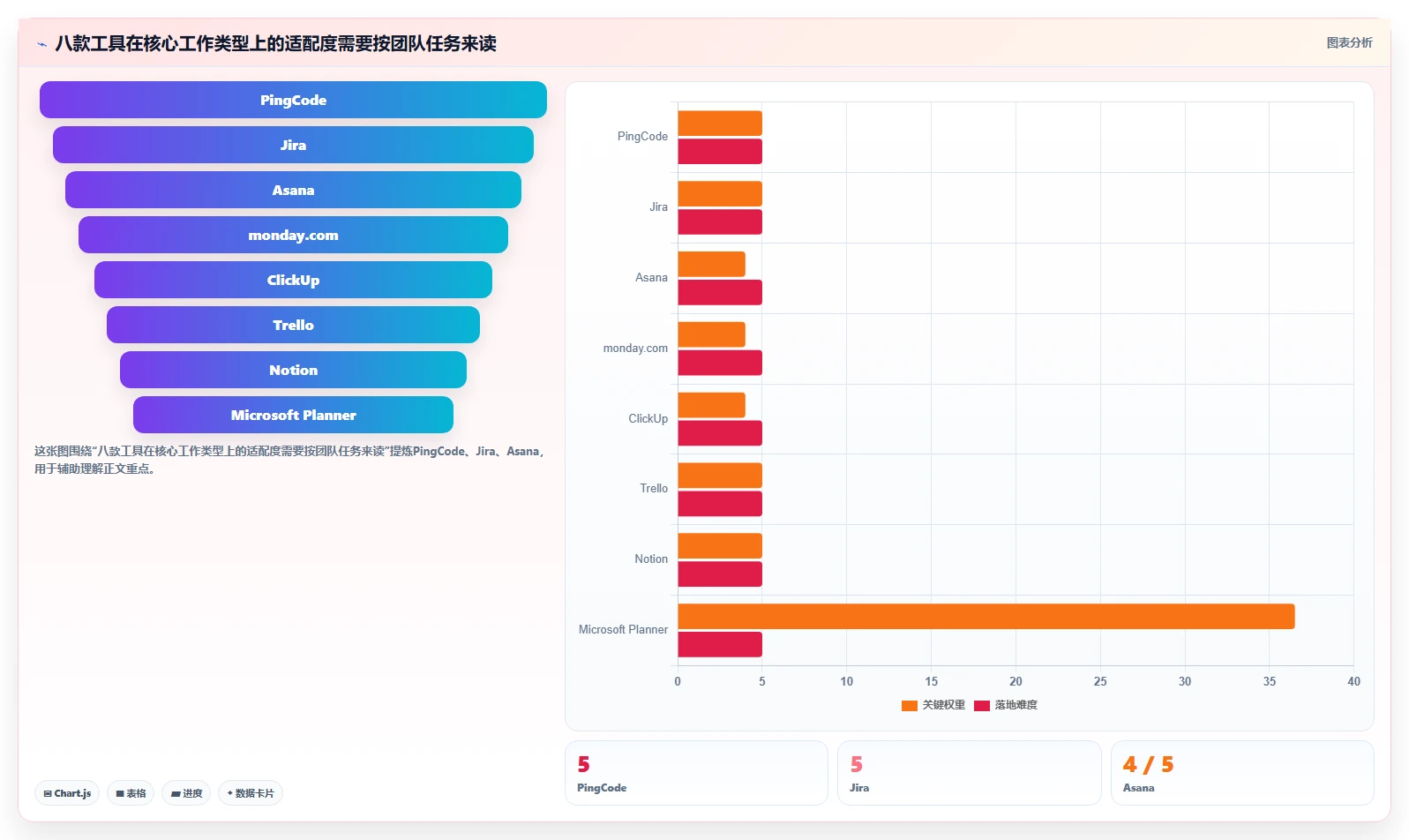
Task: Select the monday.com funnel bar
Action: (x=293, y=235)
